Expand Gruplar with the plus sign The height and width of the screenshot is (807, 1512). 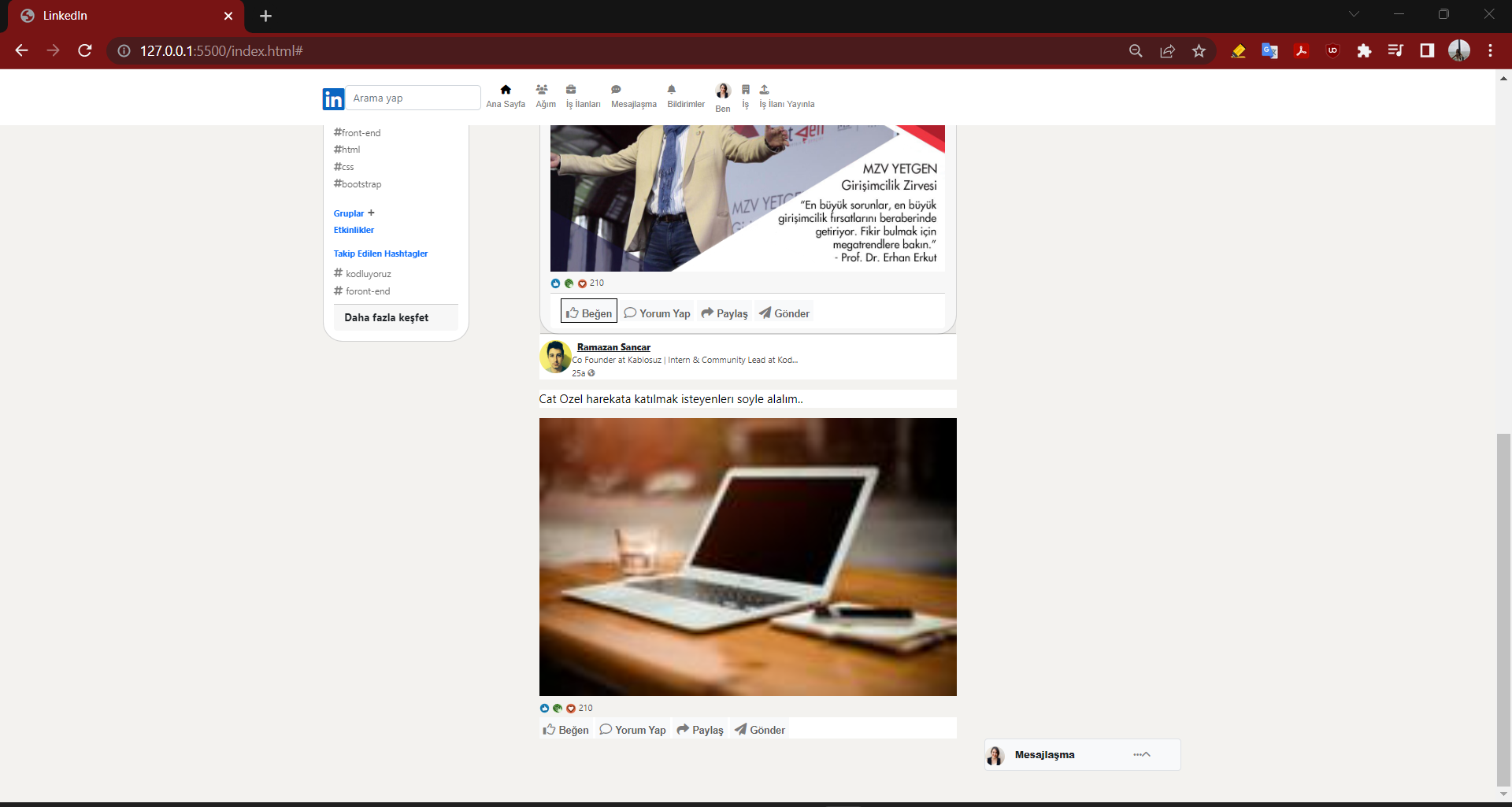click(x=371, y=212)
